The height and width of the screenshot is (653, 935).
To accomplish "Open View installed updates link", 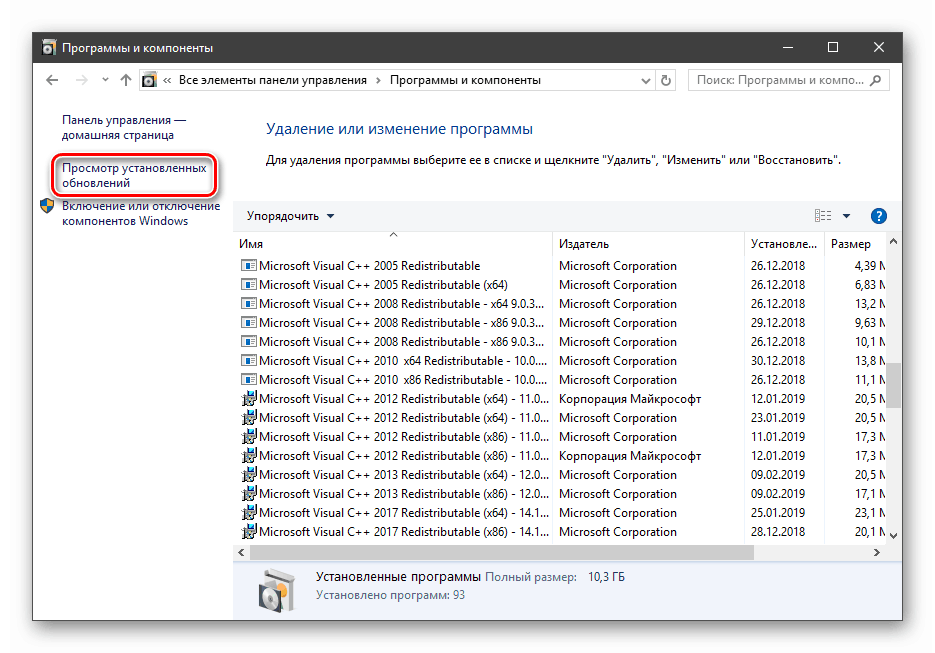I will click(134, 175).
